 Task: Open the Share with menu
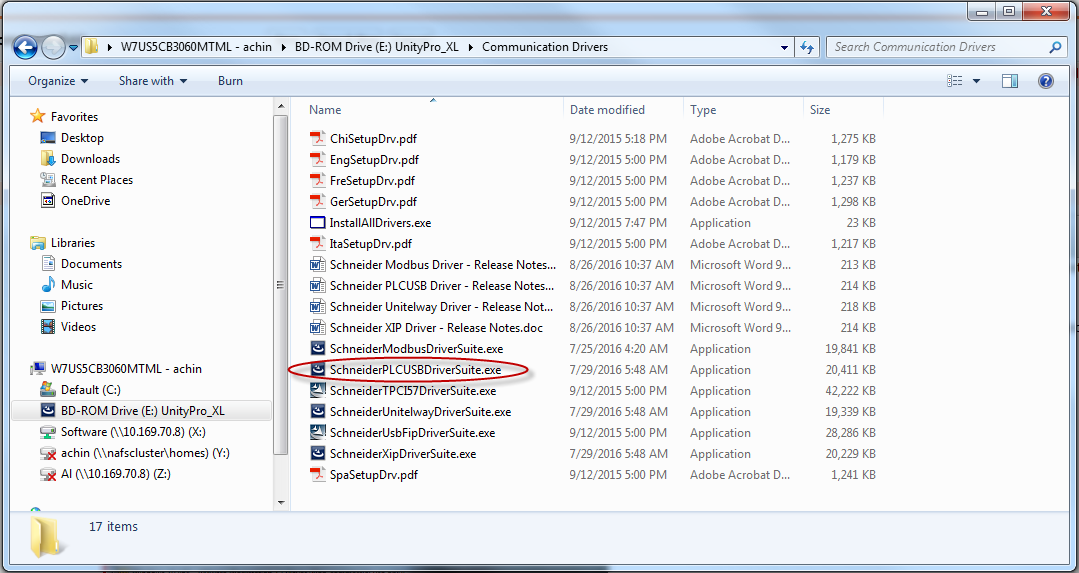coord(153,80)
